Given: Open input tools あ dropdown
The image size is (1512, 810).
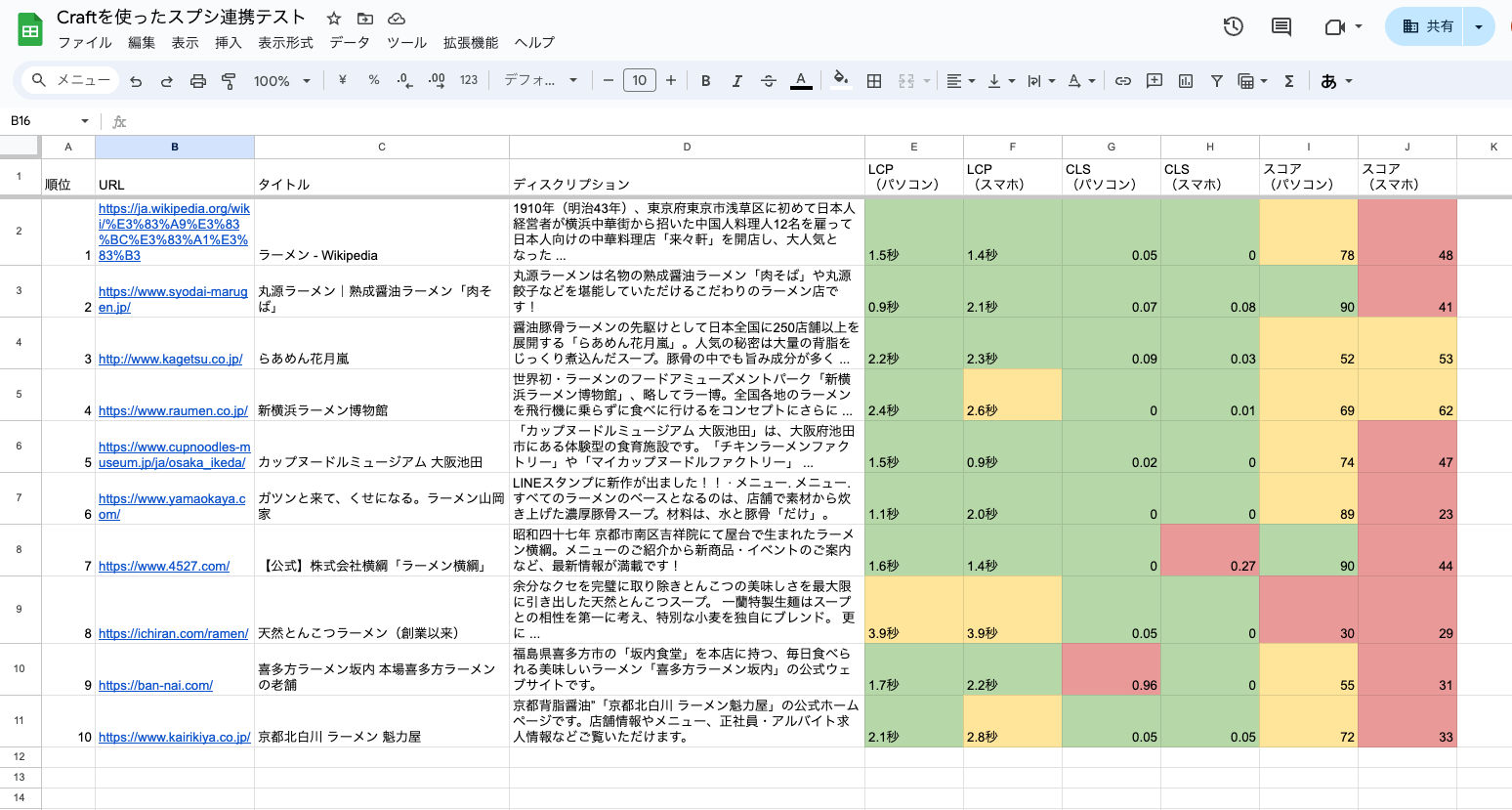Looking at the screenshot, I should tap(1336, 81).
